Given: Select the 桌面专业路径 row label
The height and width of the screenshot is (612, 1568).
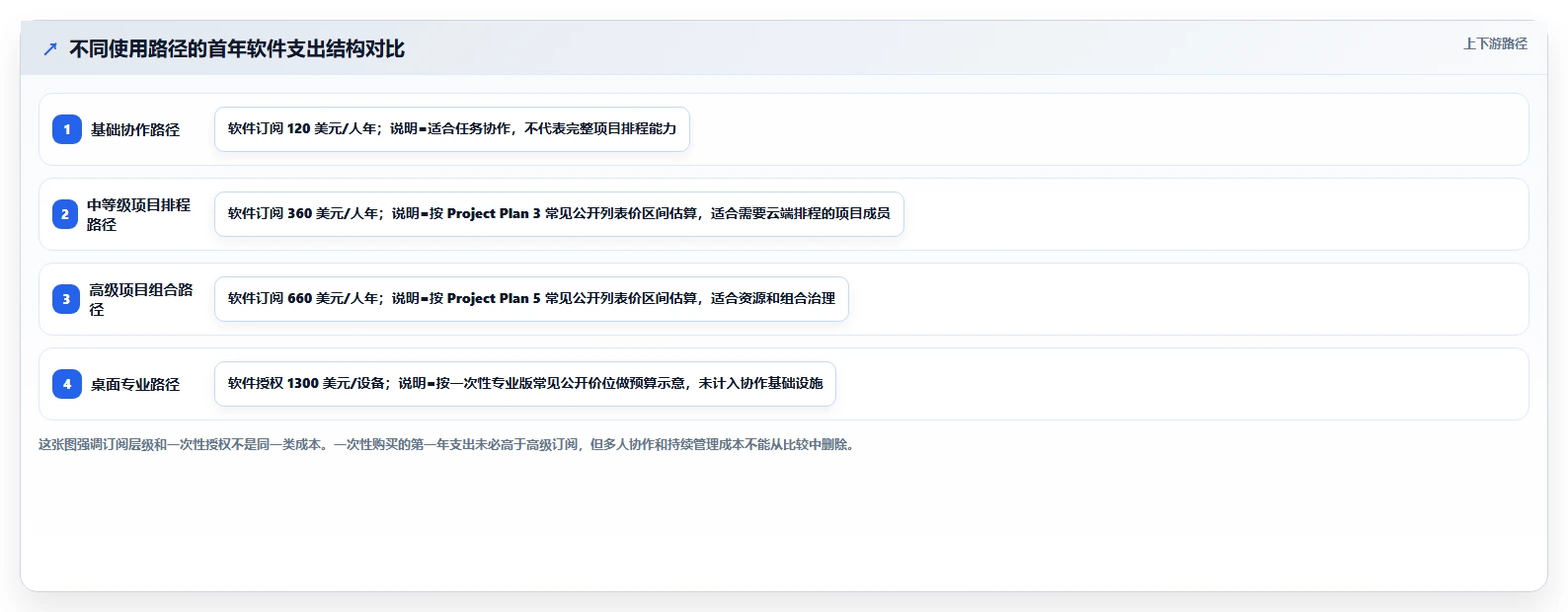Looking at the screenshot, I should pos(135,384).
